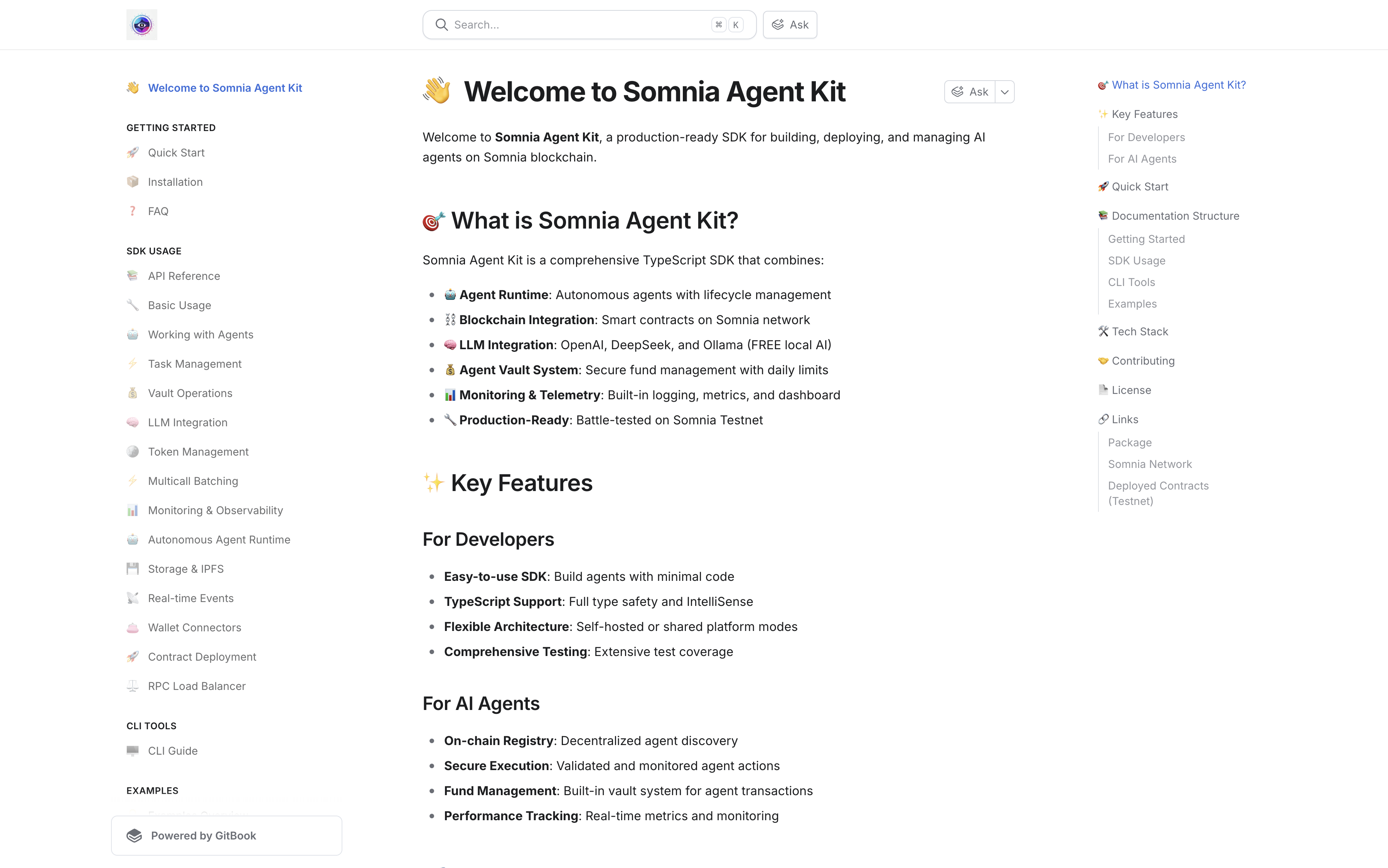The height and width of the screenshot is (868, 1388).
Task: Click the computer icon next to CLI Guide
Action: click(133, 750)
